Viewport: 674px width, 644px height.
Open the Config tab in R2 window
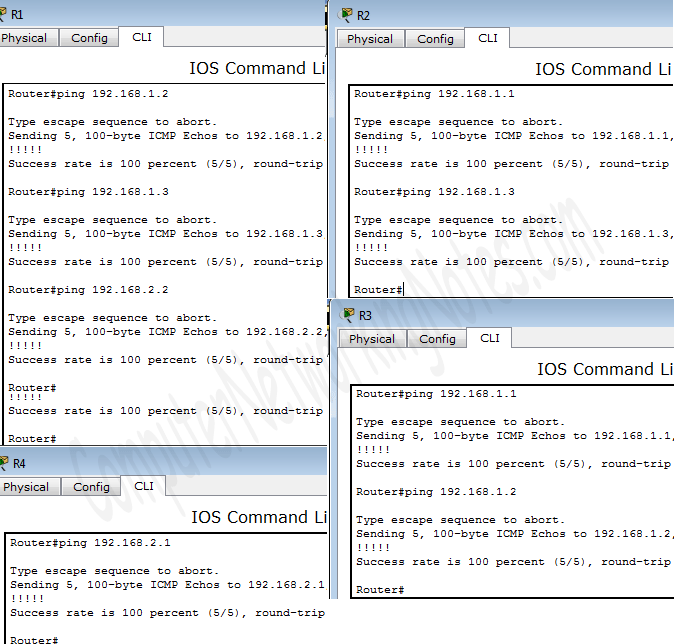pyautogui.click(x=435, y=39)
